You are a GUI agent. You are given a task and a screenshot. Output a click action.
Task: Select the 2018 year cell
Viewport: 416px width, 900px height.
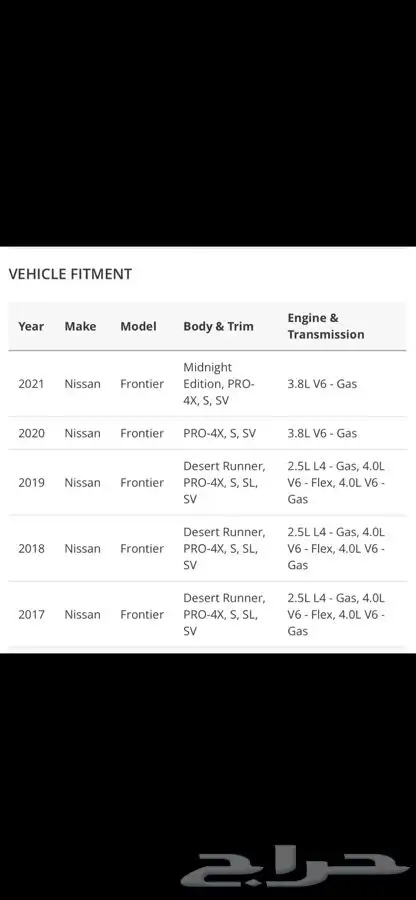tap(31, 549)
